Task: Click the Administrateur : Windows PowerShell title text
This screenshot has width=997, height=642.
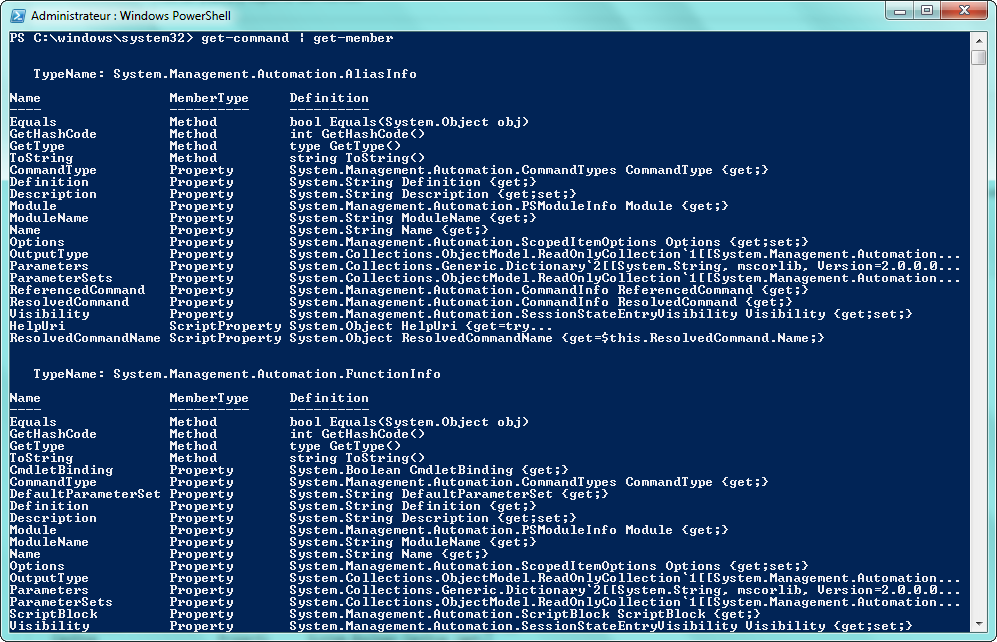Action: pos(117,16)
